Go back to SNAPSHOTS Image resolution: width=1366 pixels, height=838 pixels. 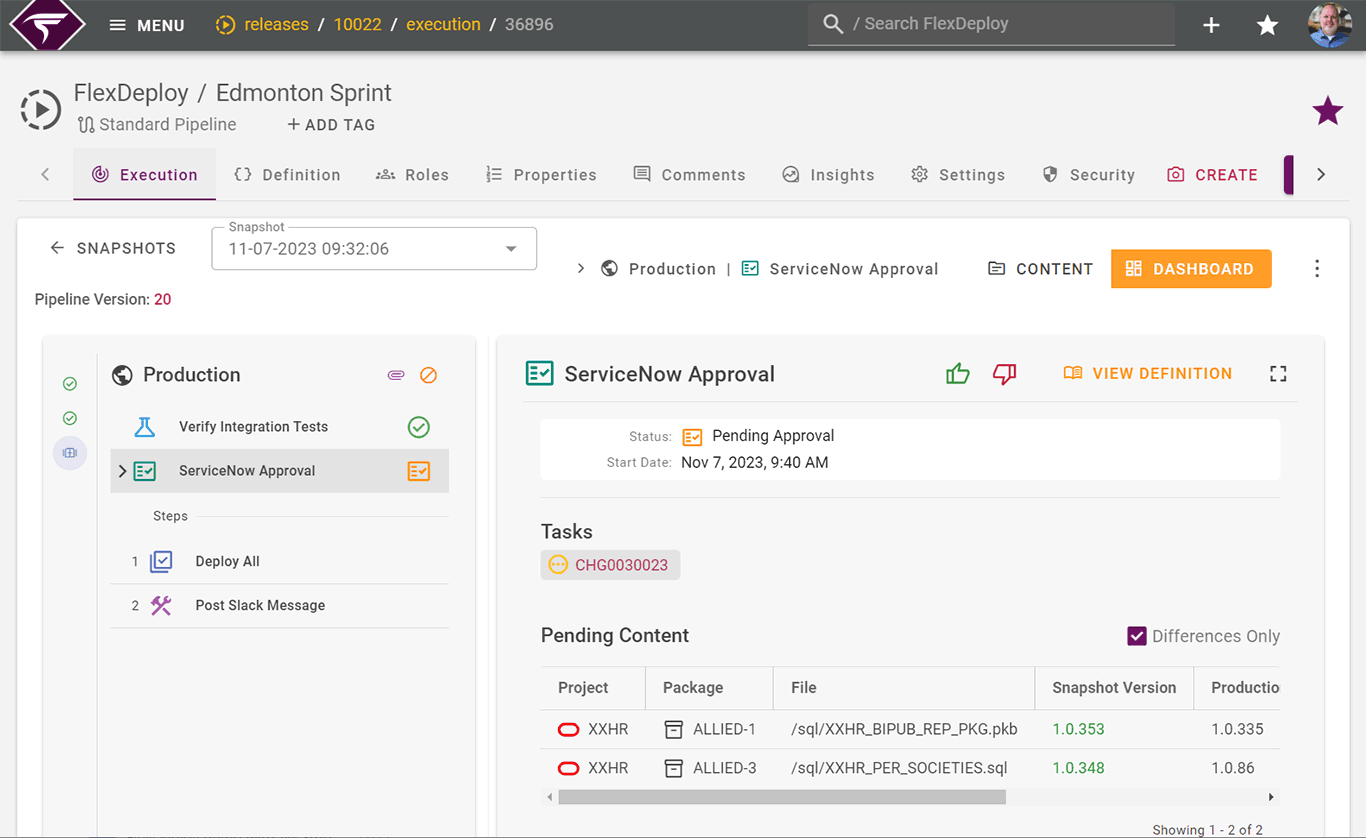click(113, 248)
